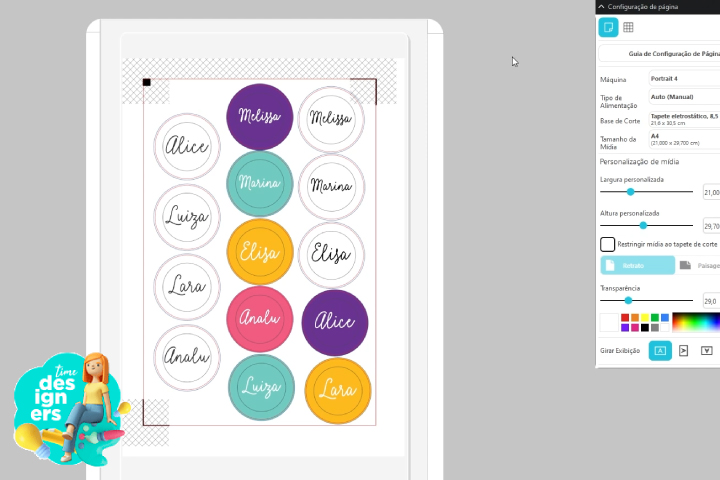Select upright view rotation icon
The width and height of the screenshot is (720, 480).
tap(660, 350)
